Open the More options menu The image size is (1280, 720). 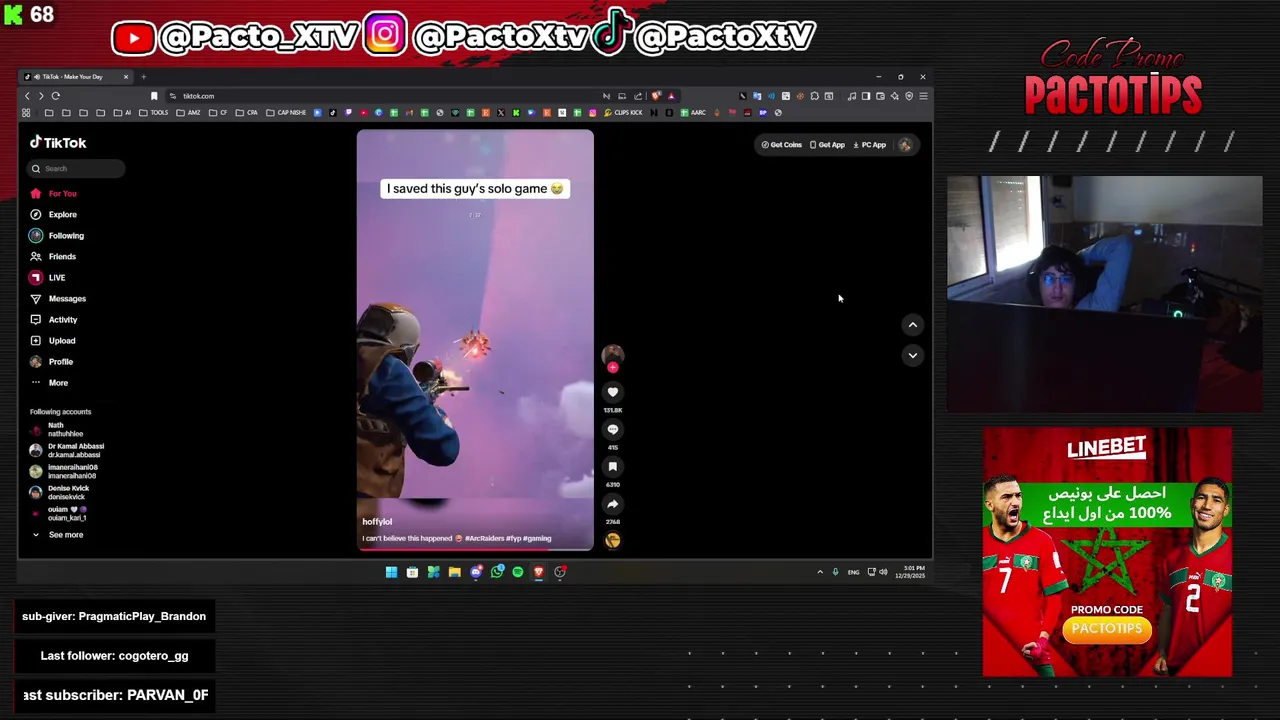coord(49,382)
